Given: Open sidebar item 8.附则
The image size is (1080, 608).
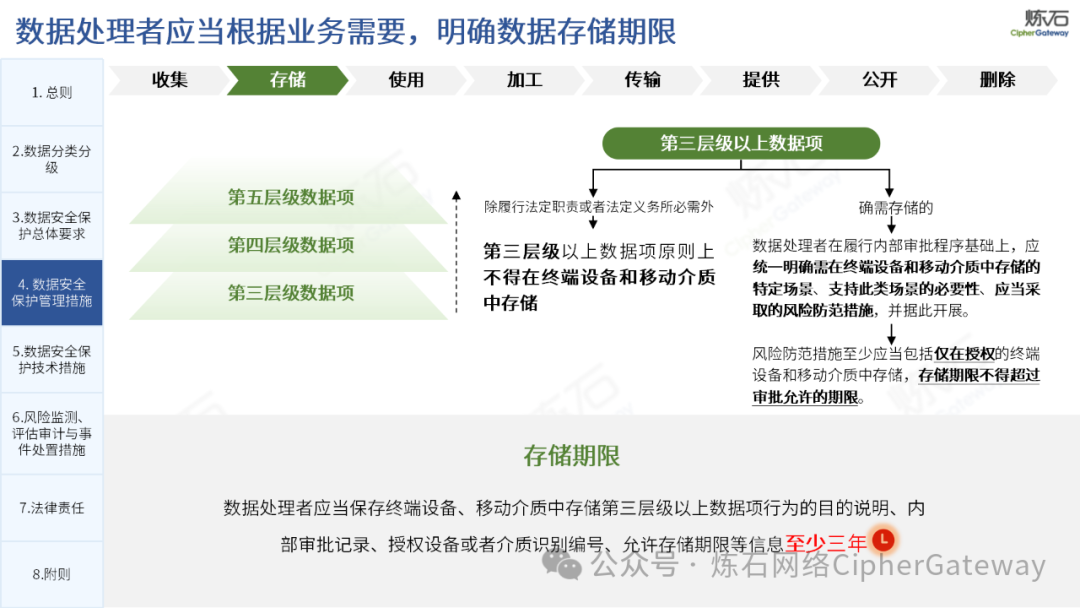Looking at the screenshot, I should (52, 574).
